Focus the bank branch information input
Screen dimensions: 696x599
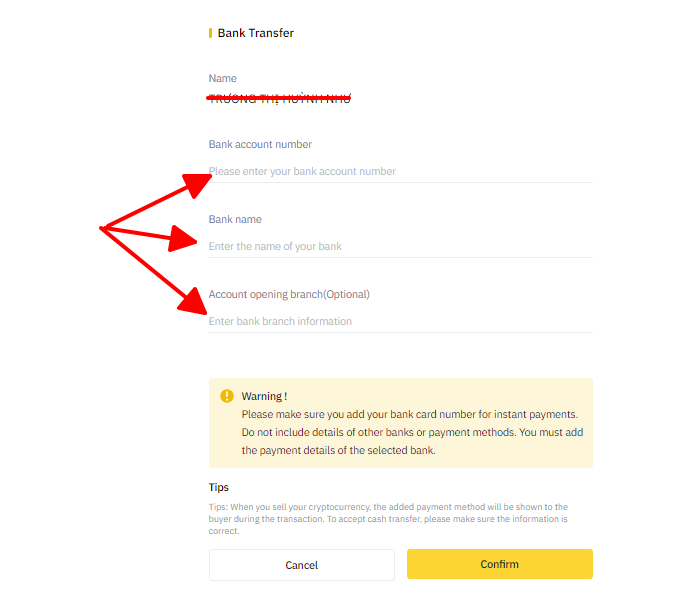(x=400, y=321)
